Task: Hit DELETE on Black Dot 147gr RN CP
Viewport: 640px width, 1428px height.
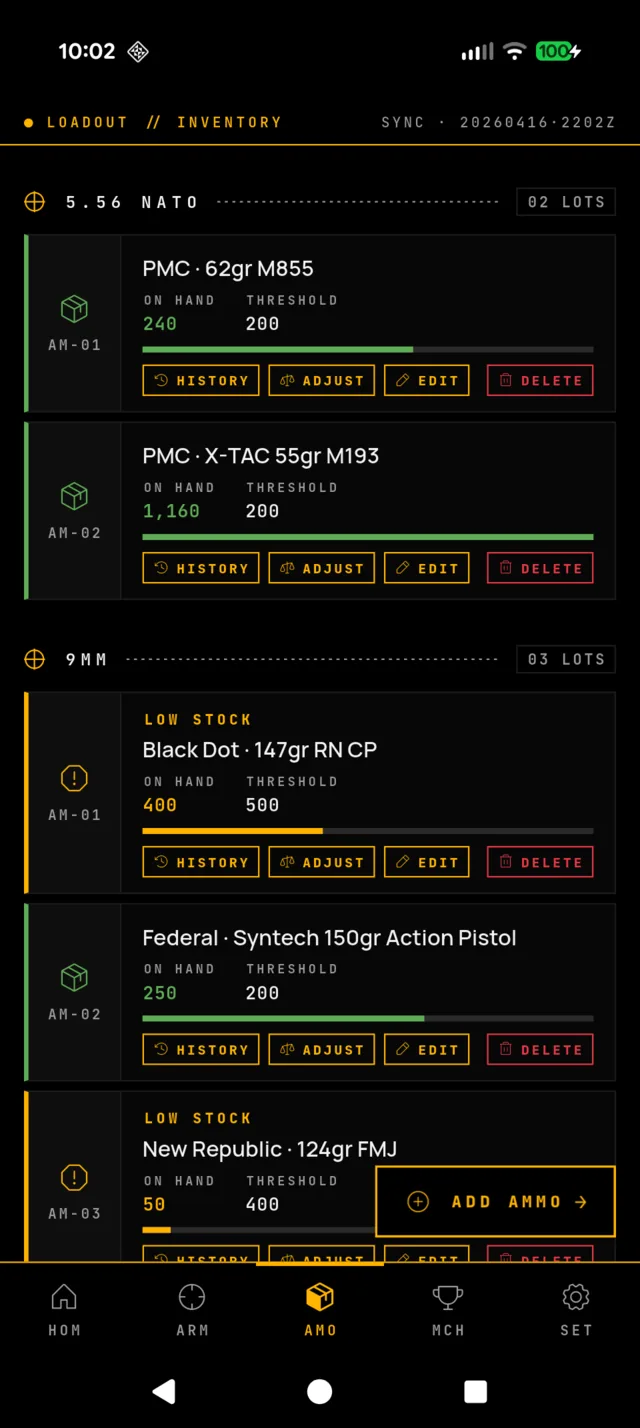Action: tap(540, 861)
